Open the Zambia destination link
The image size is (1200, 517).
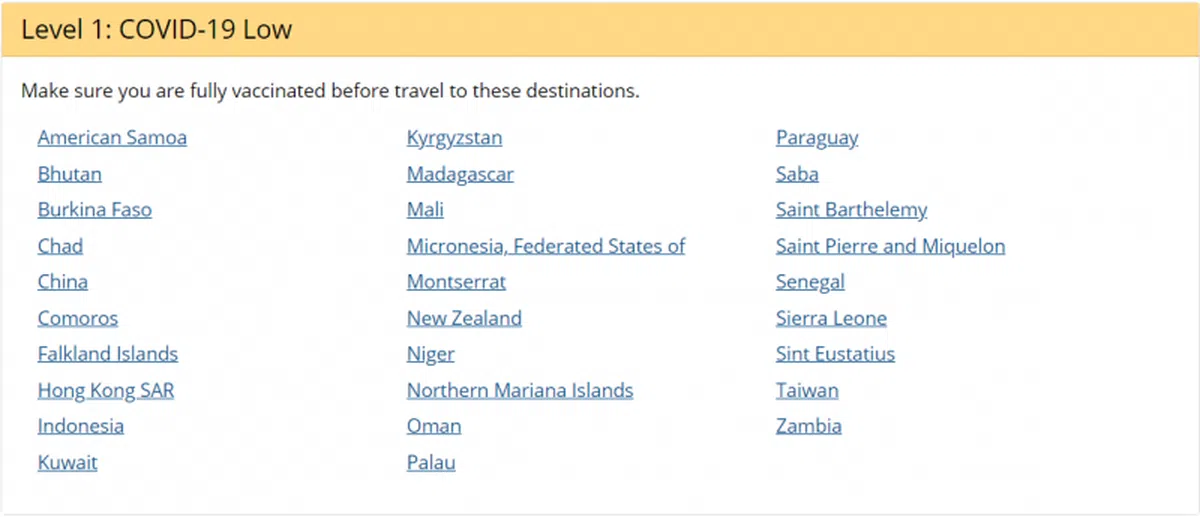[808, 426]
